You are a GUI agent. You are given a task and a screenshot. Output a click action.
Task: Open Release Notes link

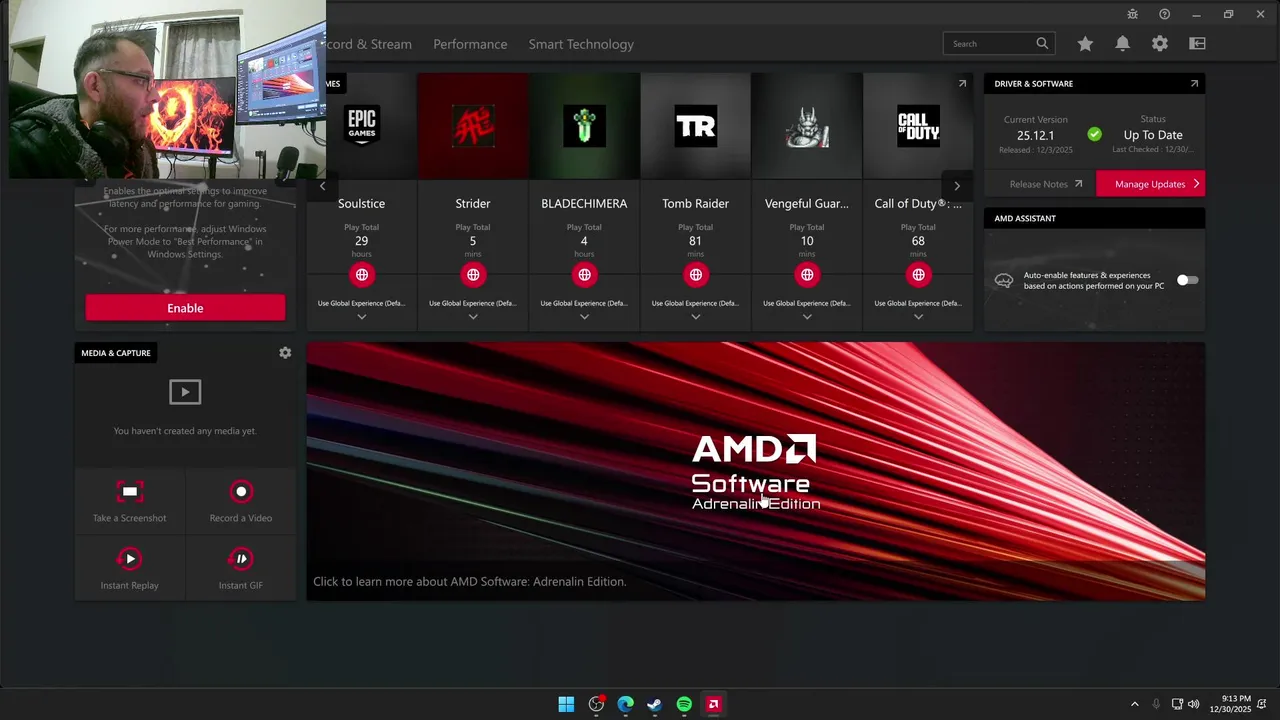click(x=1045, y=184)
